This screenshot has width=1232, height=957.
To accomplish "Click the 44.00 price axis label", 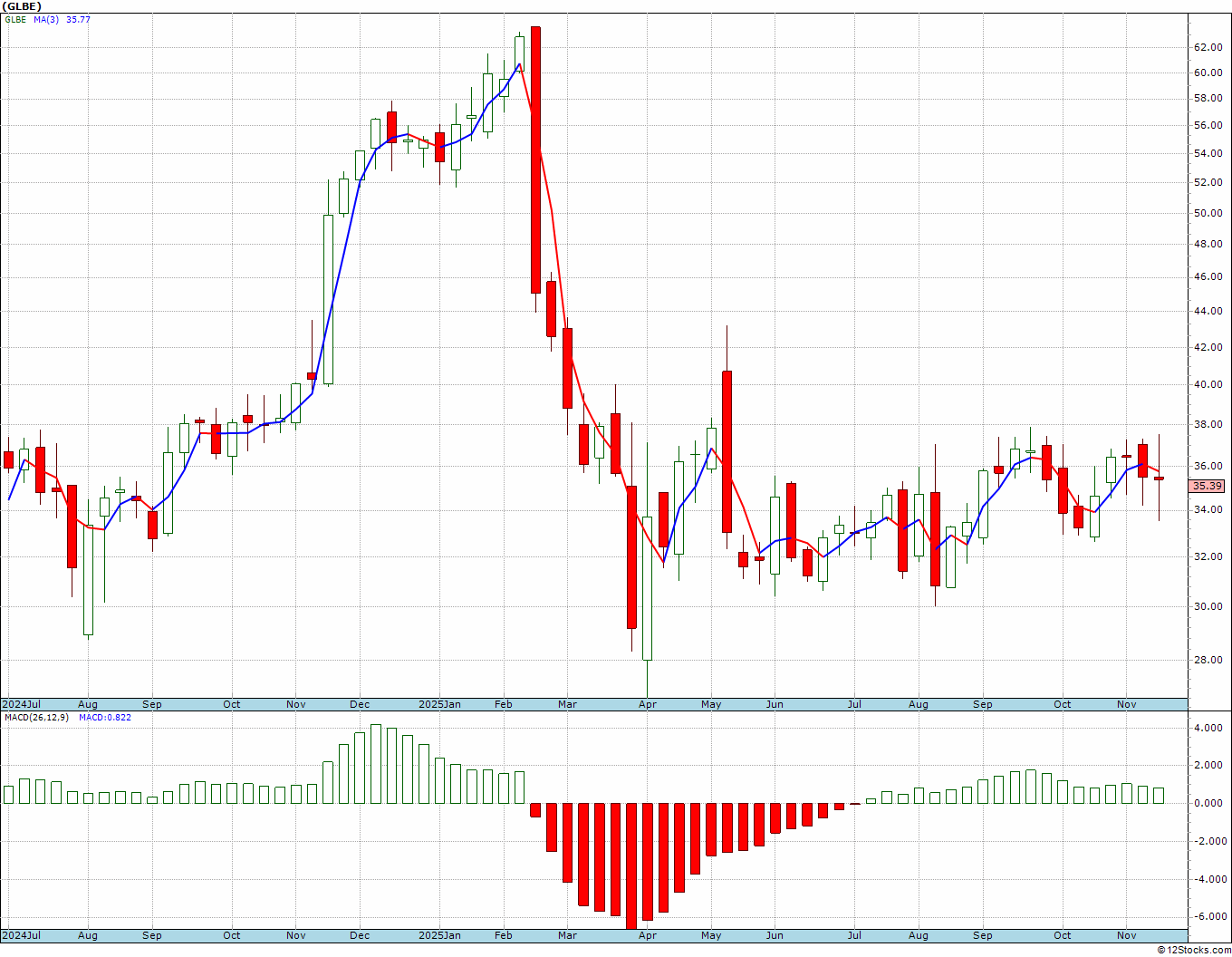I will click(1208, 312).
